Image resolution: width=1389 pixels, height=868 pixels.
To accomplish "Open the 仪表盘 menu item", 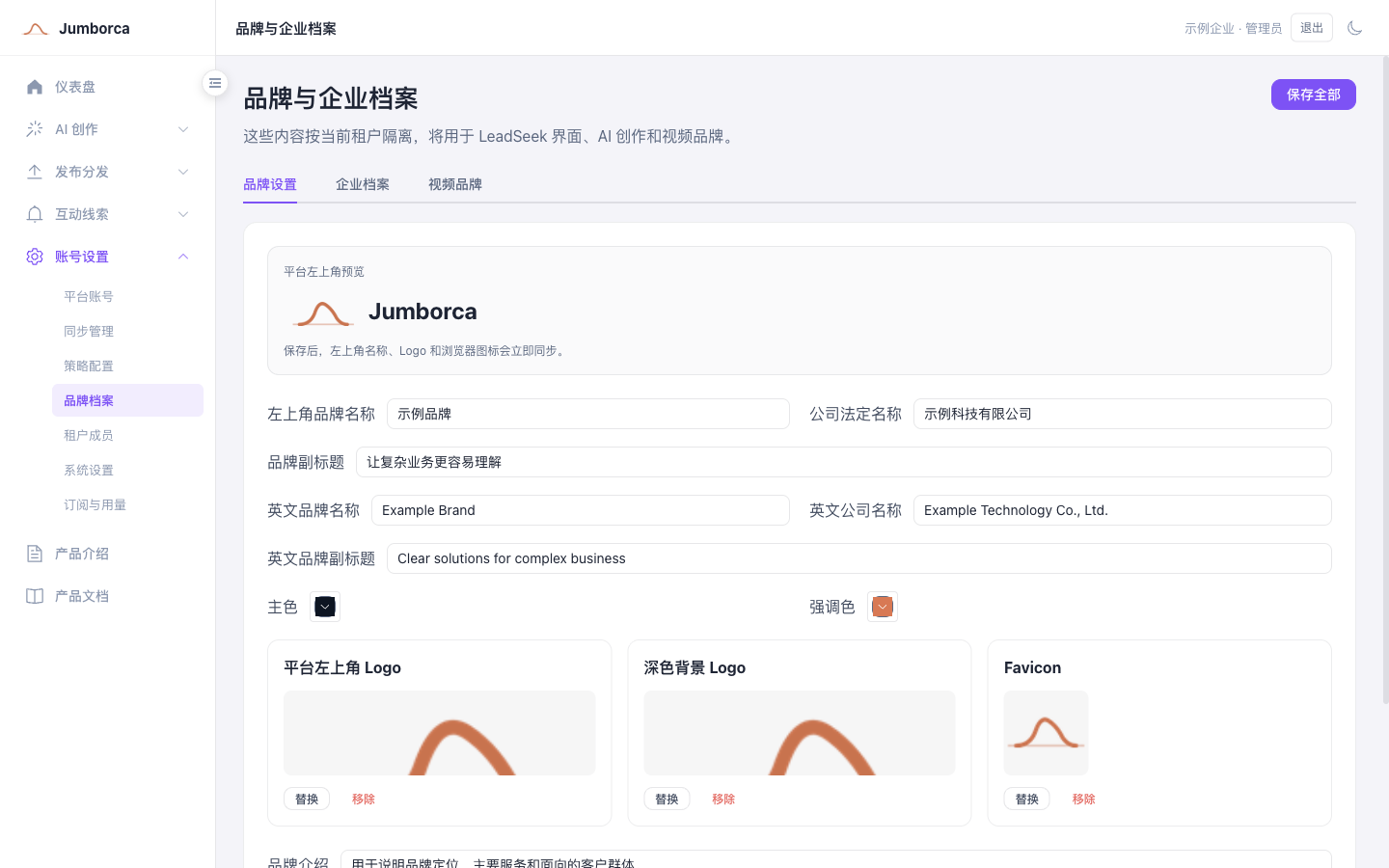I will coord(108,87).
